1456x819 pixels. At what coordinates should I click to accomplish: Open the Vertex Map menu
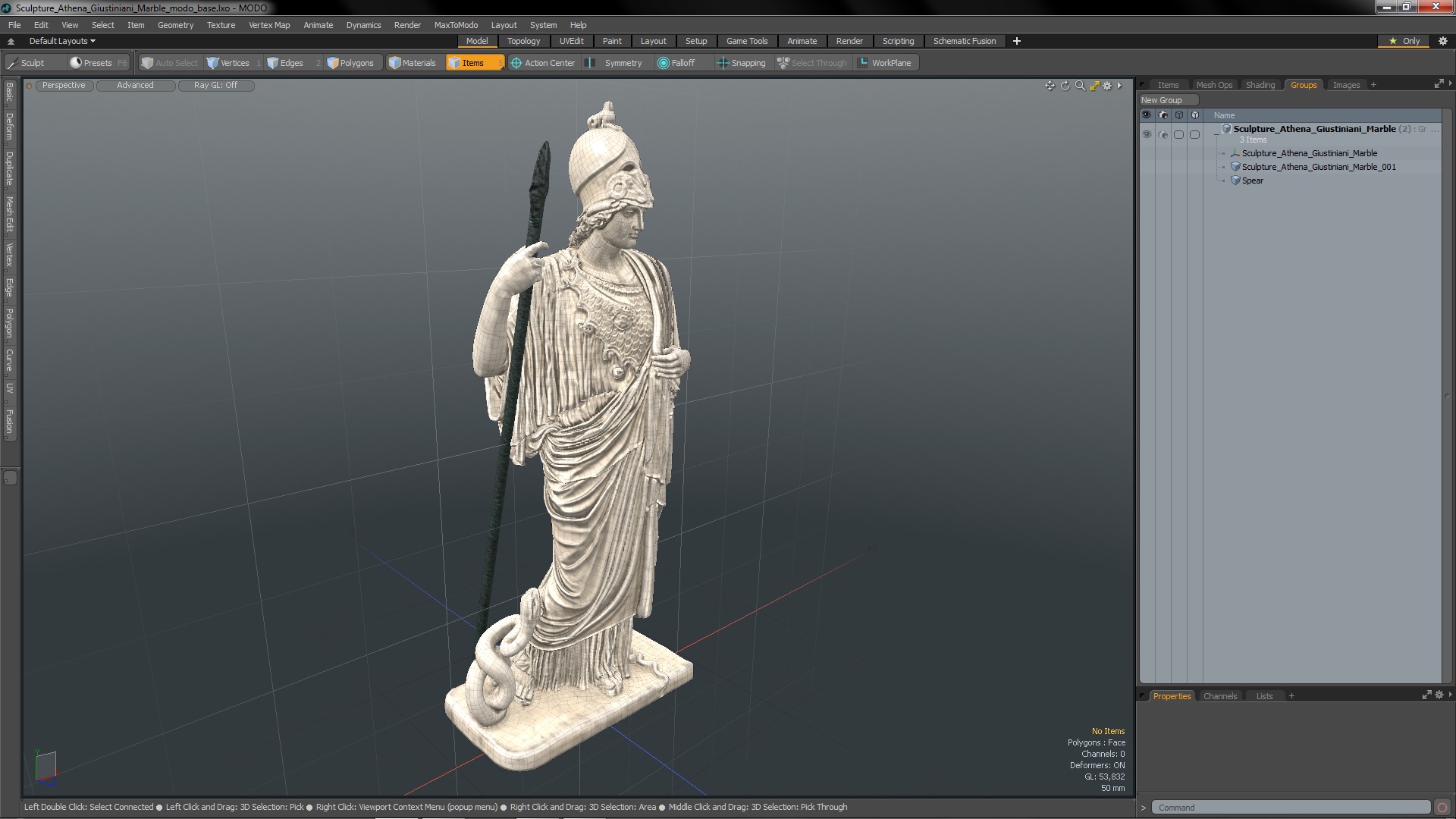[x=269, y=25]
